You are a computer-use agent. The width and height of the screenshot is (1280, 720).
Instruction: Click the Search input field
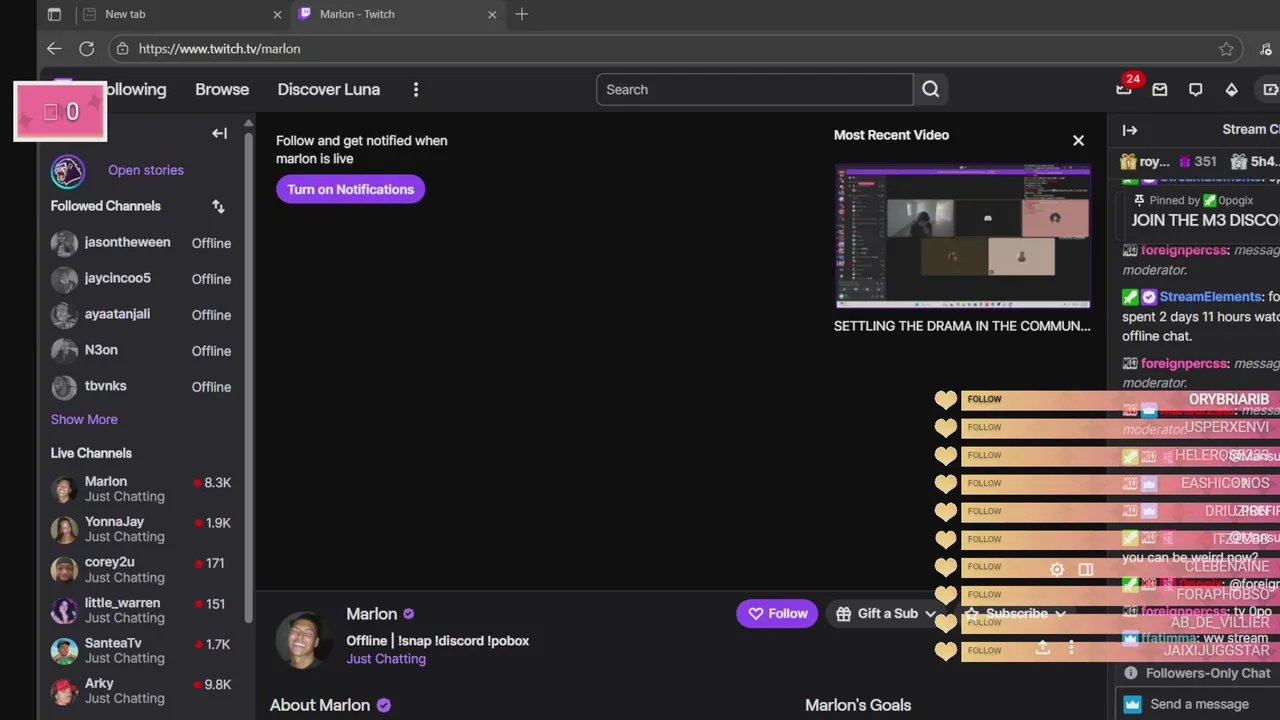[x=755, y=89]
